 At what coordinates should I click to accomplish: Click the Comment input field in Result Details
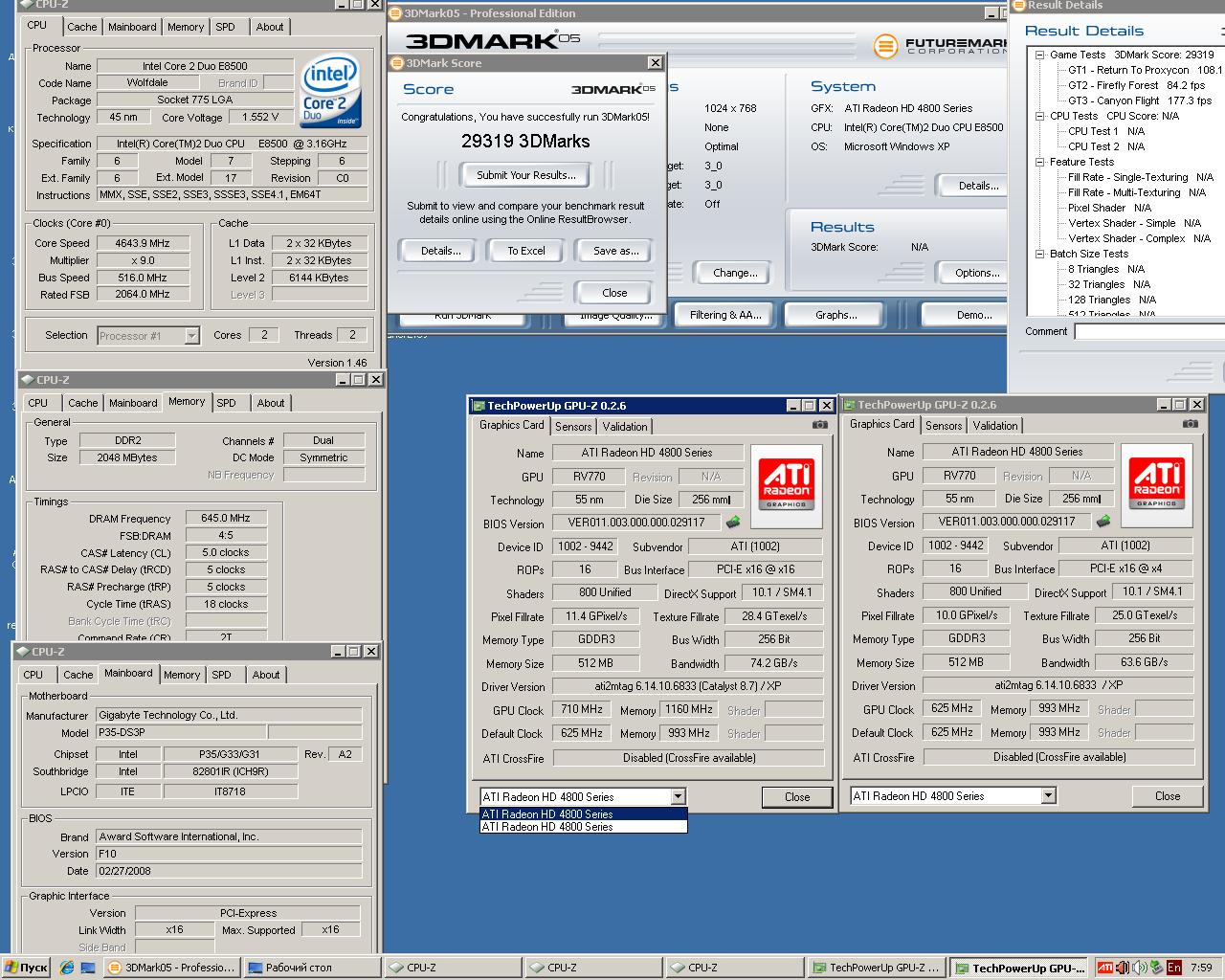pyautogui.click(x=1149, y=331)
